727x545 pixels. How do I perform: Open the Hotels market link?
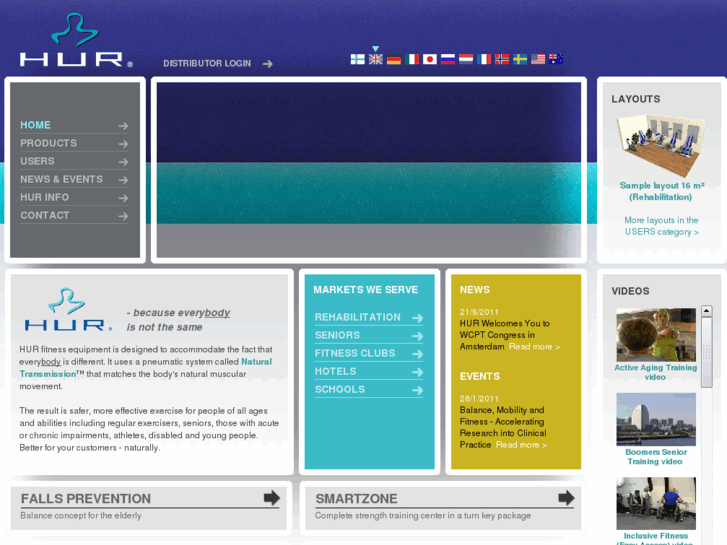(335, 372)
